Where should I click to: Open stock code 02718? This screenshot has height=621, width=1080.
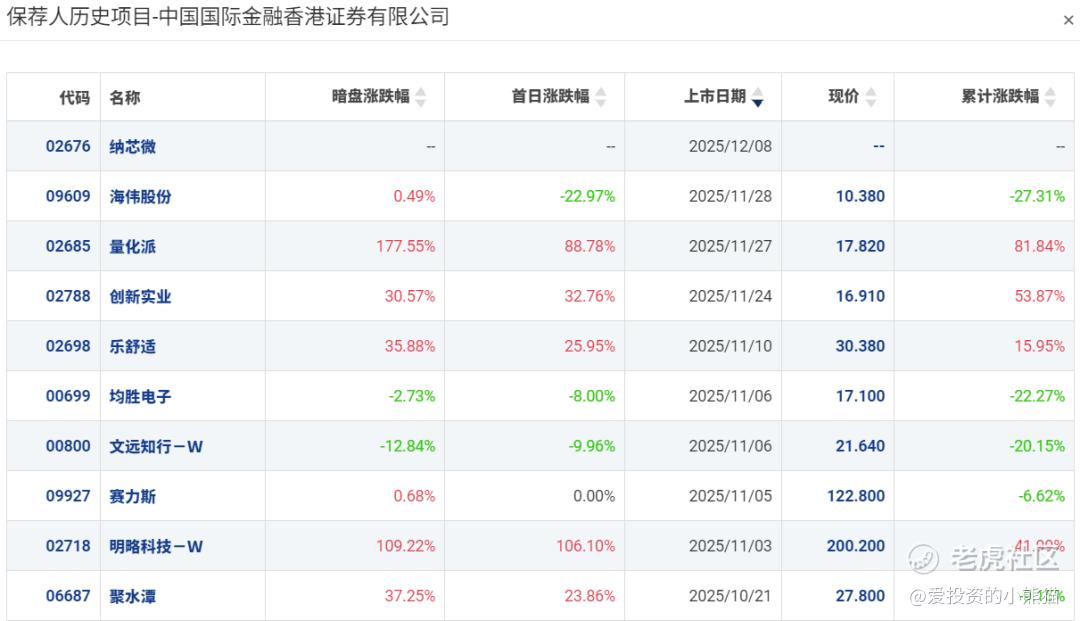pyautogui.click(x=68, y=546)
